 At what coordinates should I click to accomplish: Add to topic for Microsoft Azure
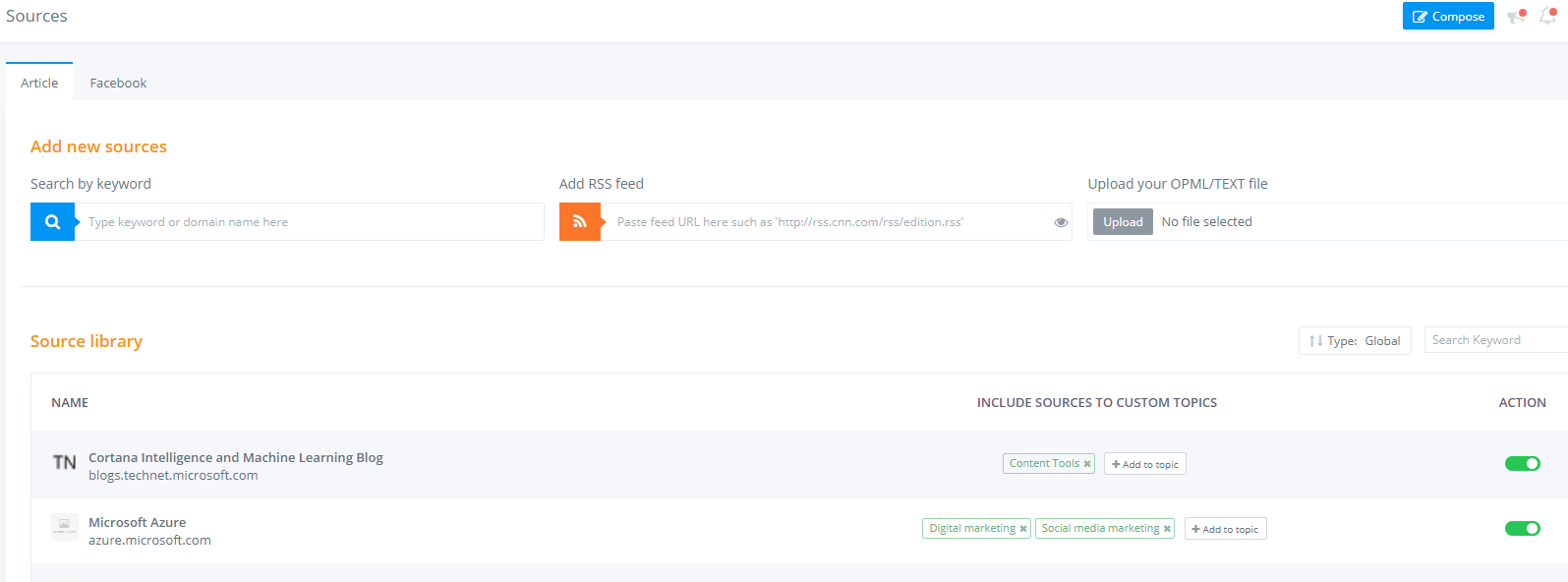(x=1226, y=529)
